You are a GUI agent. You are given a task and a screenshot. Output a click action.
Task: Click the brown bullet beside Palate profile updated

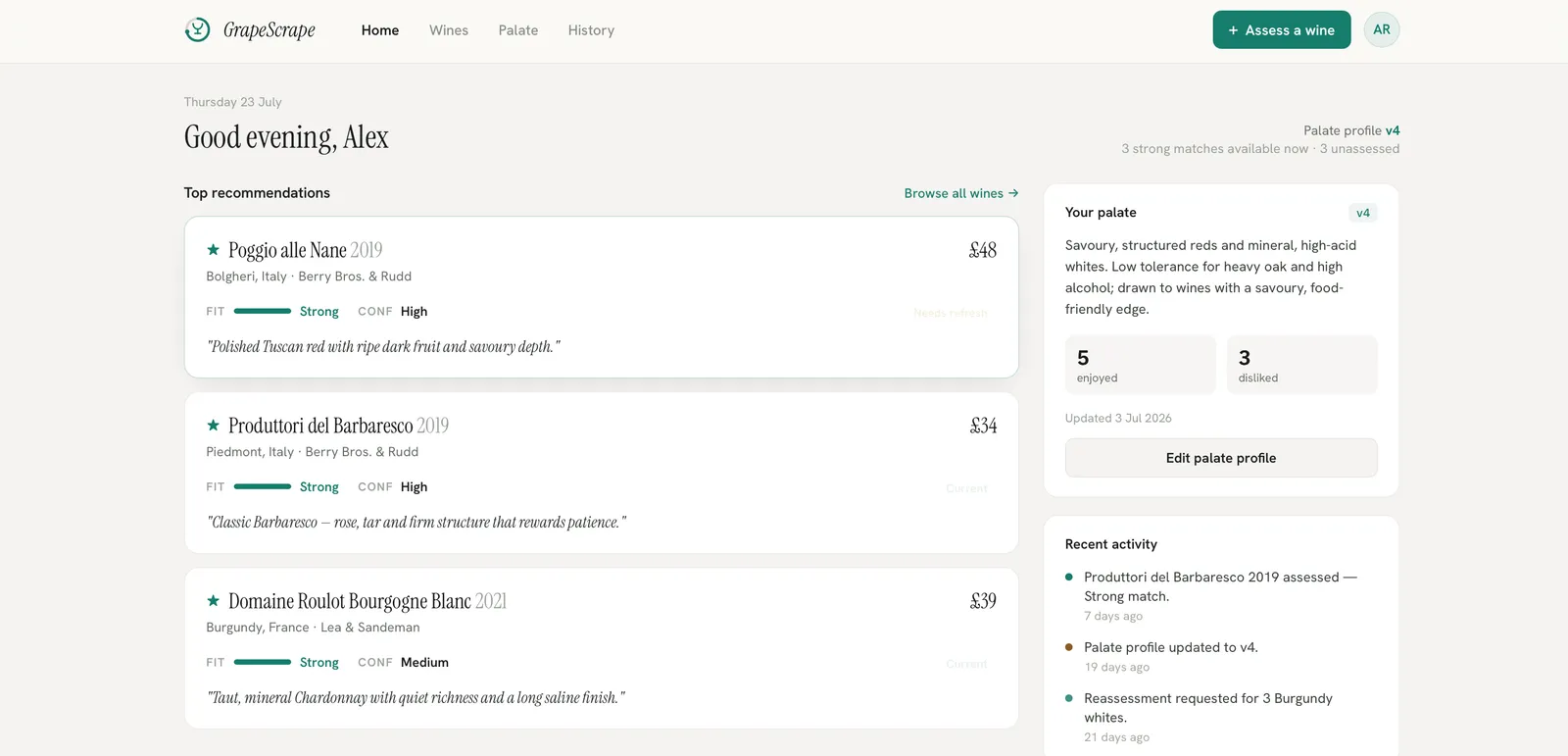tap(1069, 647)
